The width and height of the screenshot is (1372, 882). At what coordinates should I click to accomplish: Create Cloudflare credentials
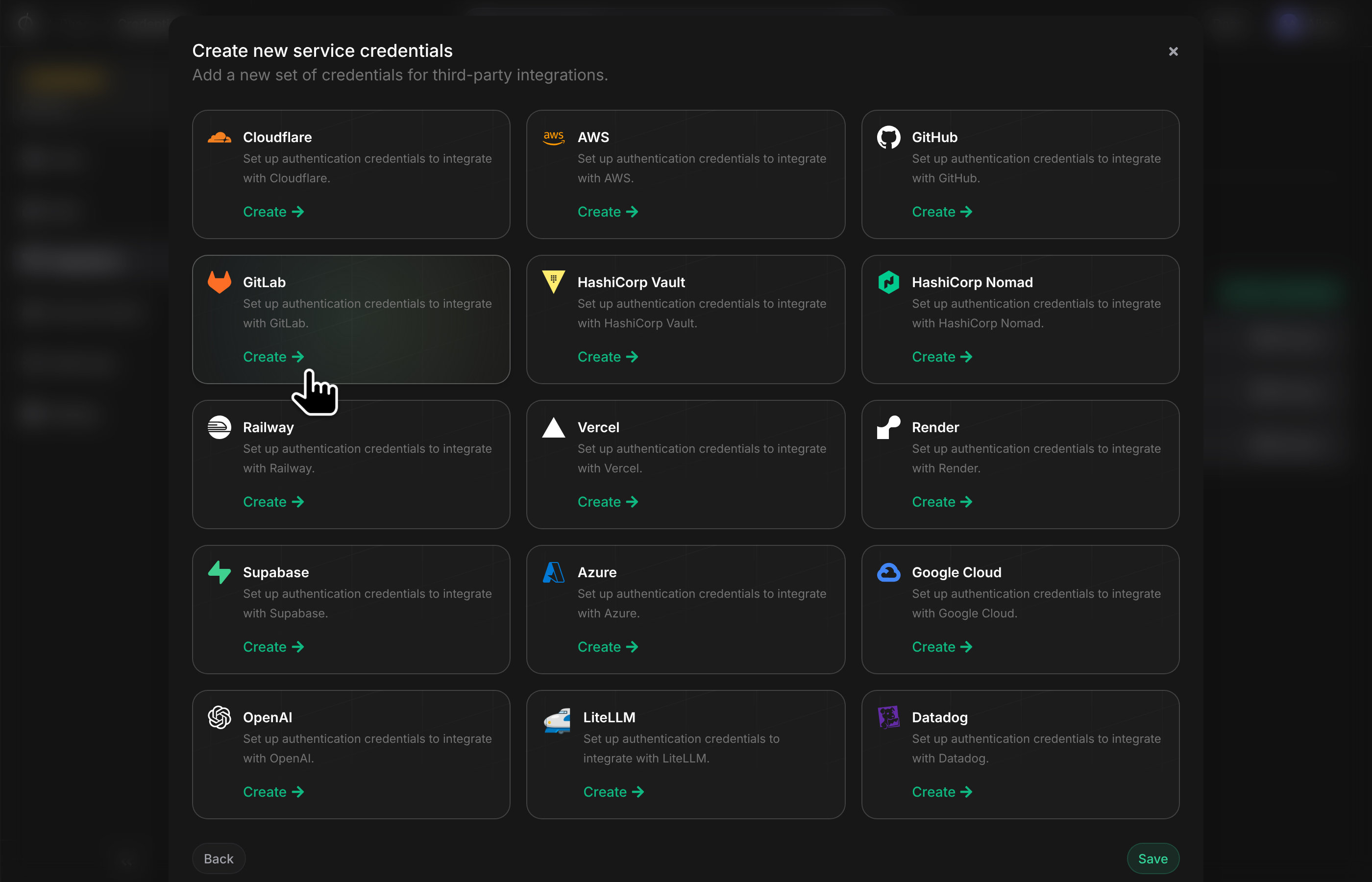(273, 212)
